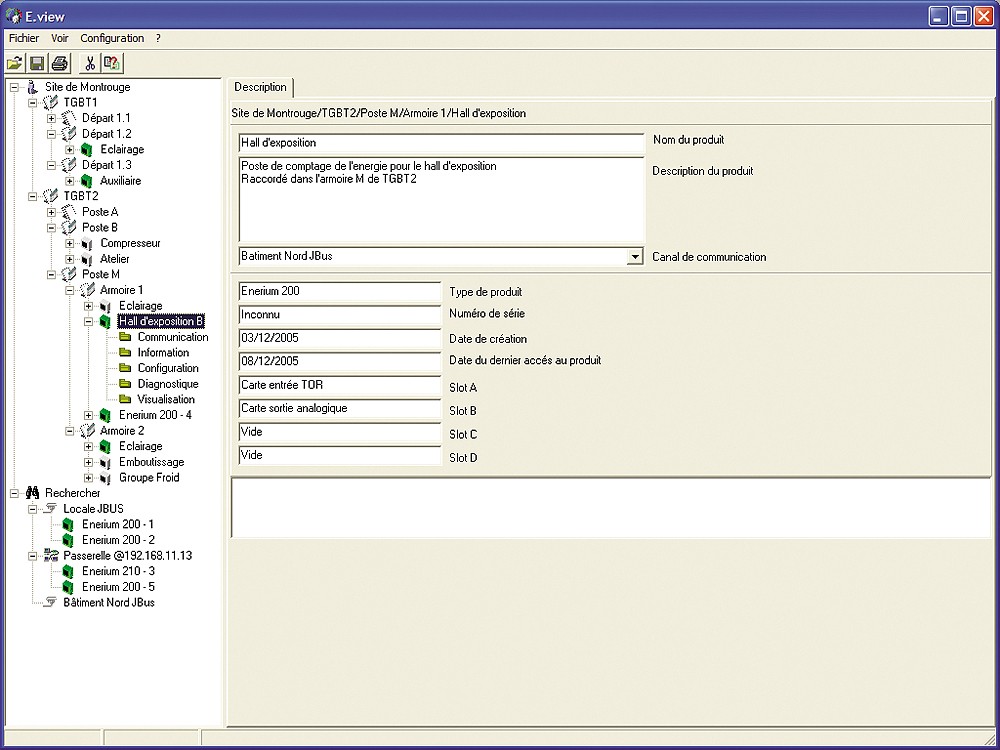Viewport: 1000px width, 750px height.
Task: Click the Communication folder icon
Action: pos(125,337)
